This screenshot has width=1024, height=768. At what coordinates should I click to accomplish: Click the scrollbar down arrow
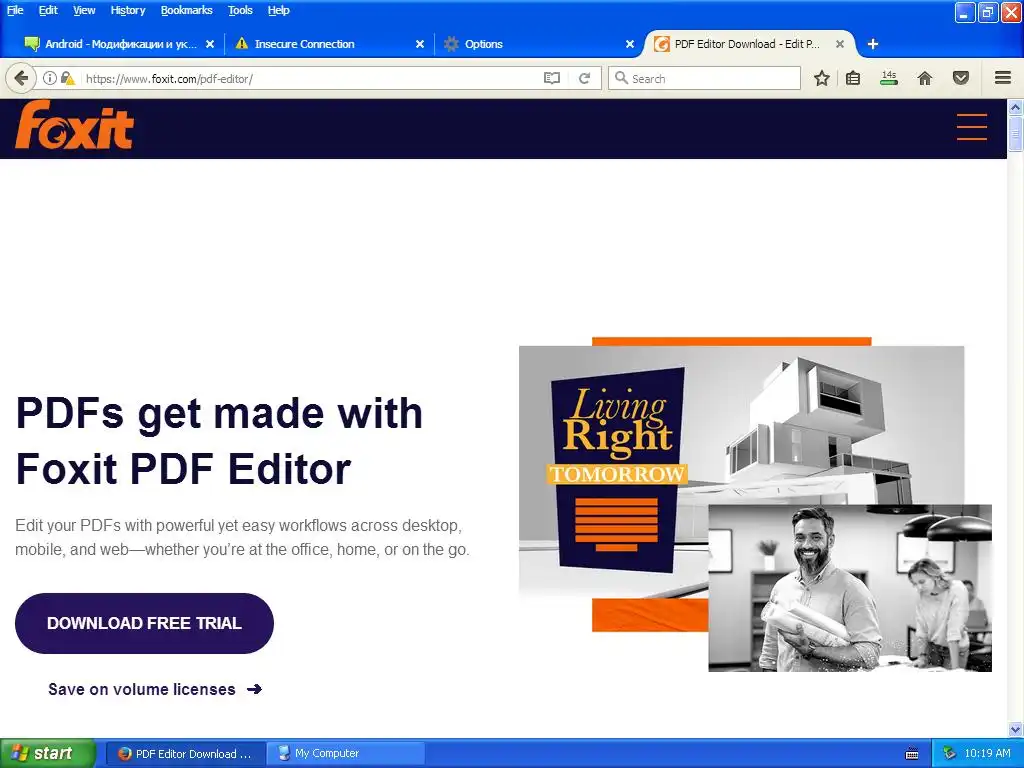1016,729
